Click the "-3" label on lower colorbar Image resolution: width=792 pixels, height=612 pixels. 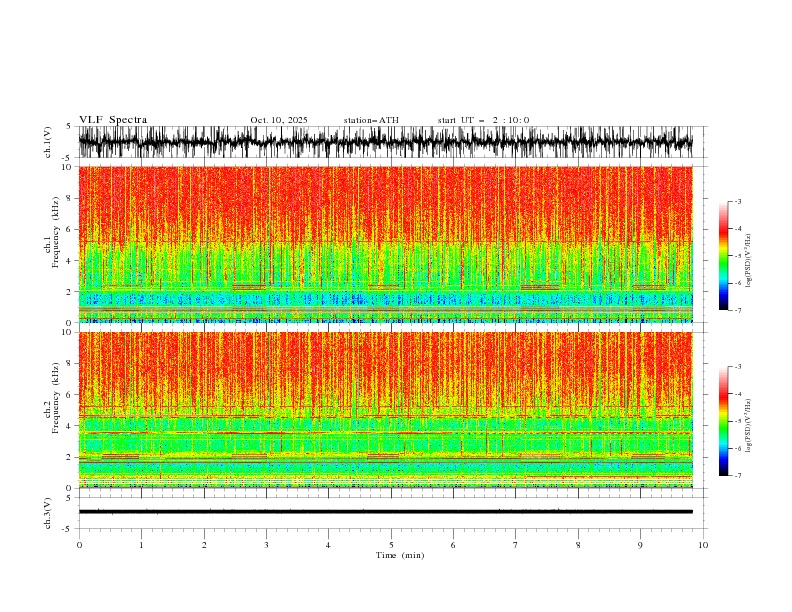738,367
